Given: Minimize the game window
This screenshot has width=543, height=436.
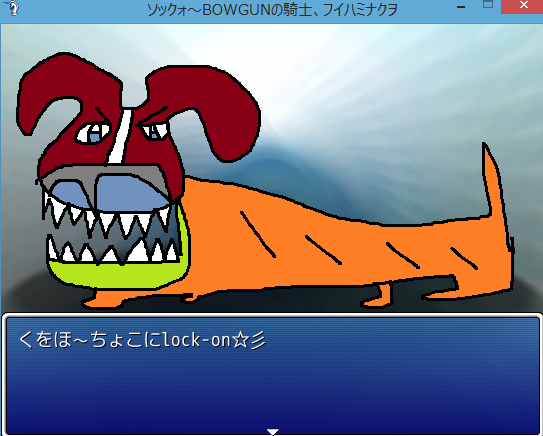Looking at the screenshot, I should (461, 7).
